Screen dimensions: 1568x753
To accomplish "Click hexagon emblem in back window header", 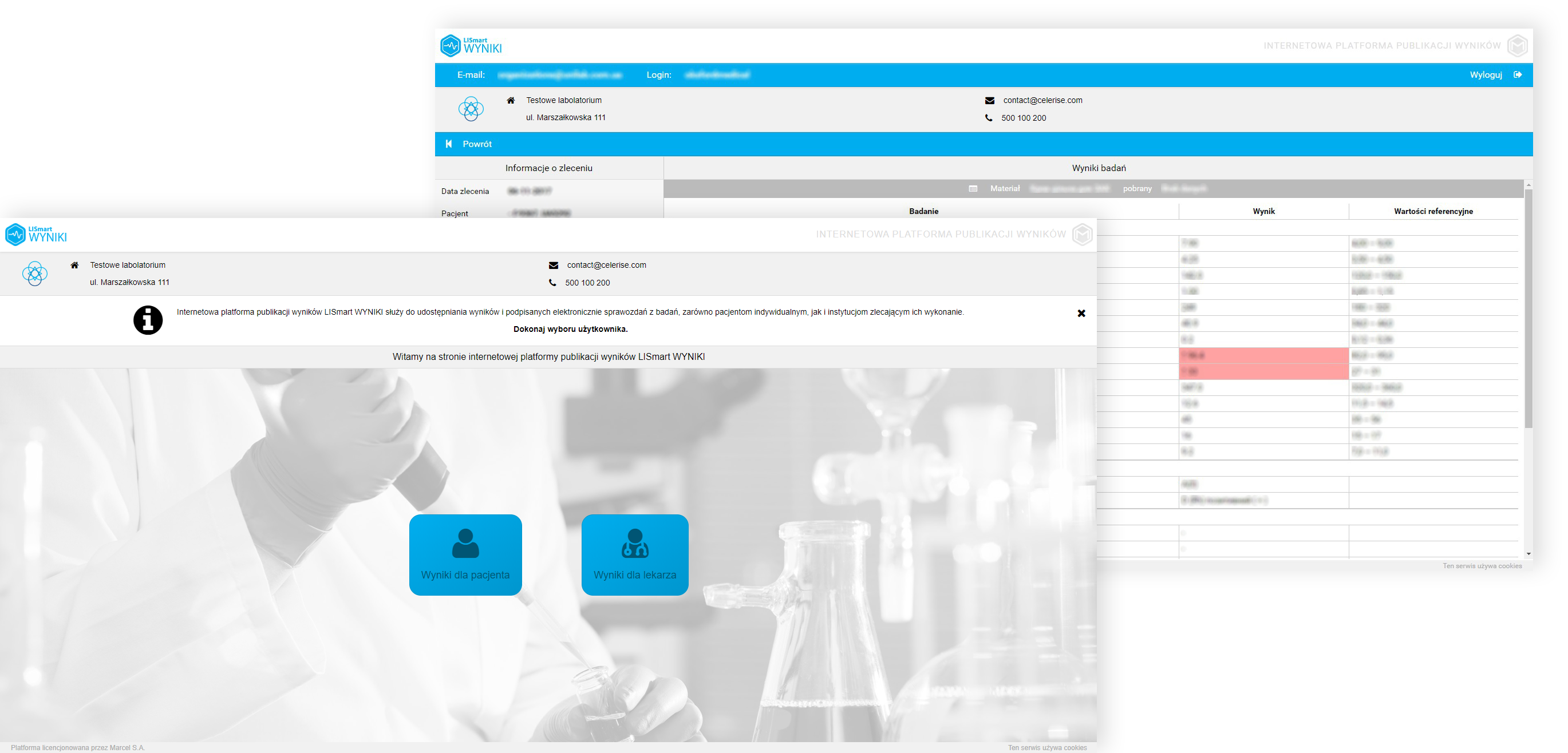I will [1518, 46].
